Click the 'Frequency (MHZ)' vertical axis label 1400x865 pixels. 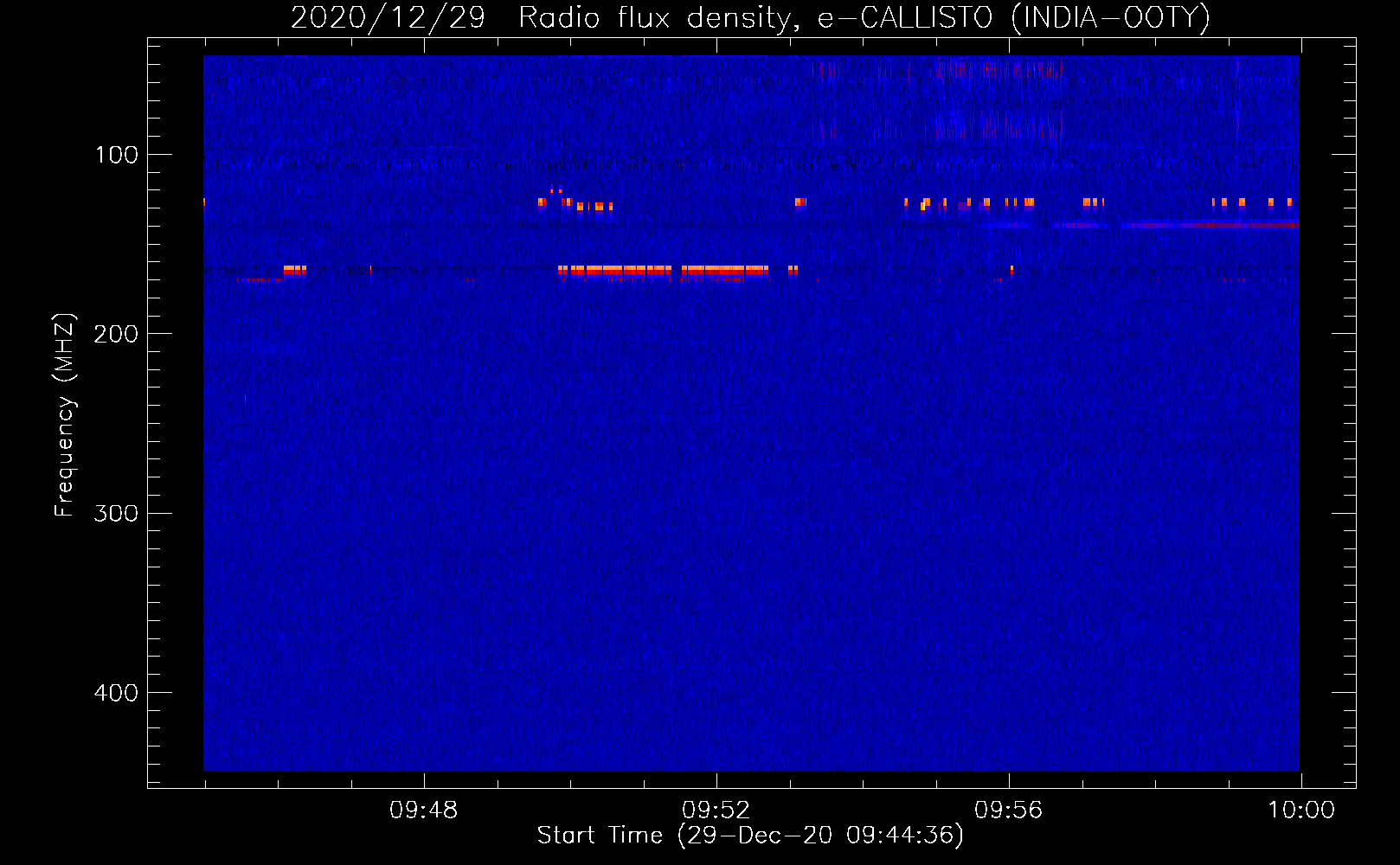click(65, 414)
